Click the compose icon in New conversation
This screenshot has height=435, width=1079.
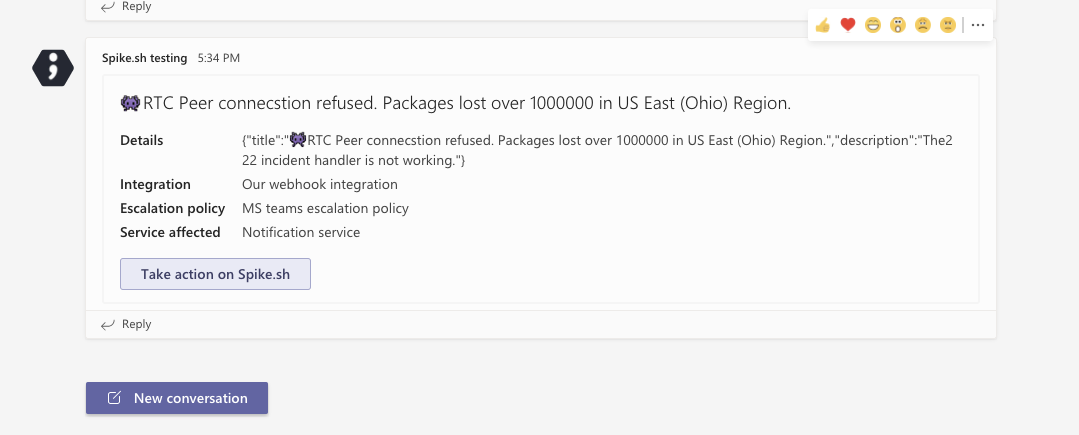(x=114, y=398)
